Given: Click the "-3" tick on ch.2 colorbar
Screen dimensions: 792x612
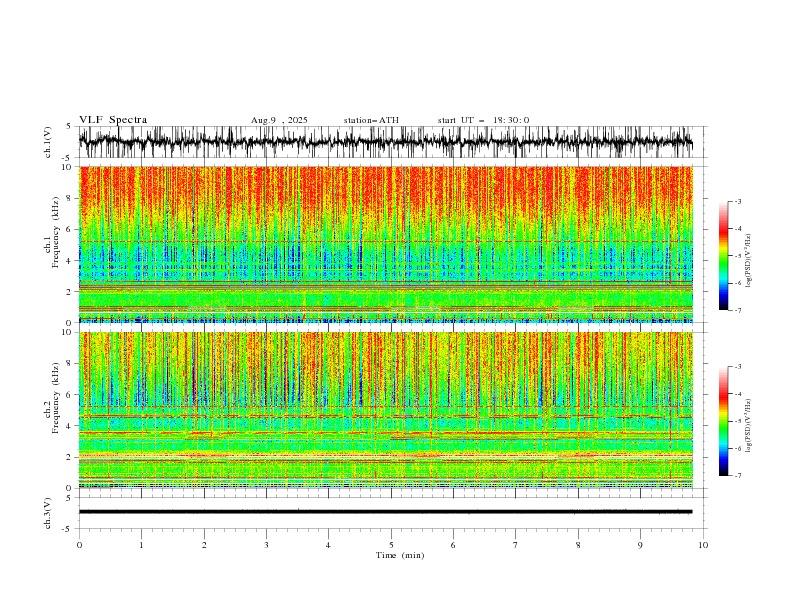Looking at the screenshot, I should (738, 367).
